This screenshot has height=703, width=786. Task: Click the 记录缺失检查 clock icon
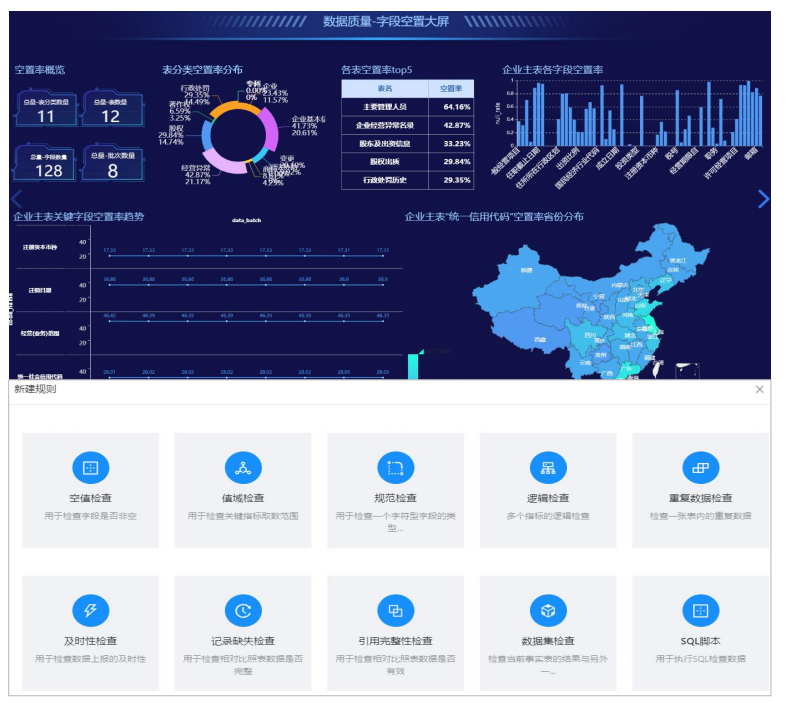[243, 611]
